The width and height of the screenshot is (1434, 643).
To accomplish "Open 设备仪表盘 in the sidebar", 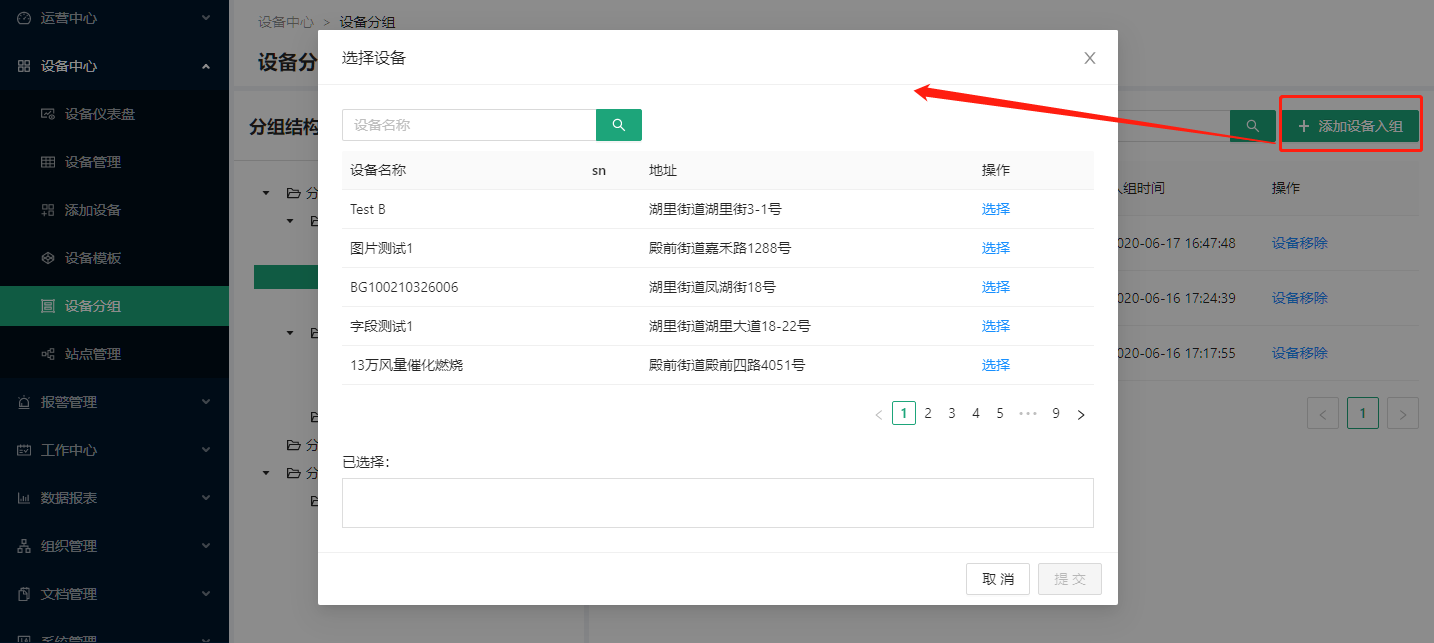I will tap(99, 114).
